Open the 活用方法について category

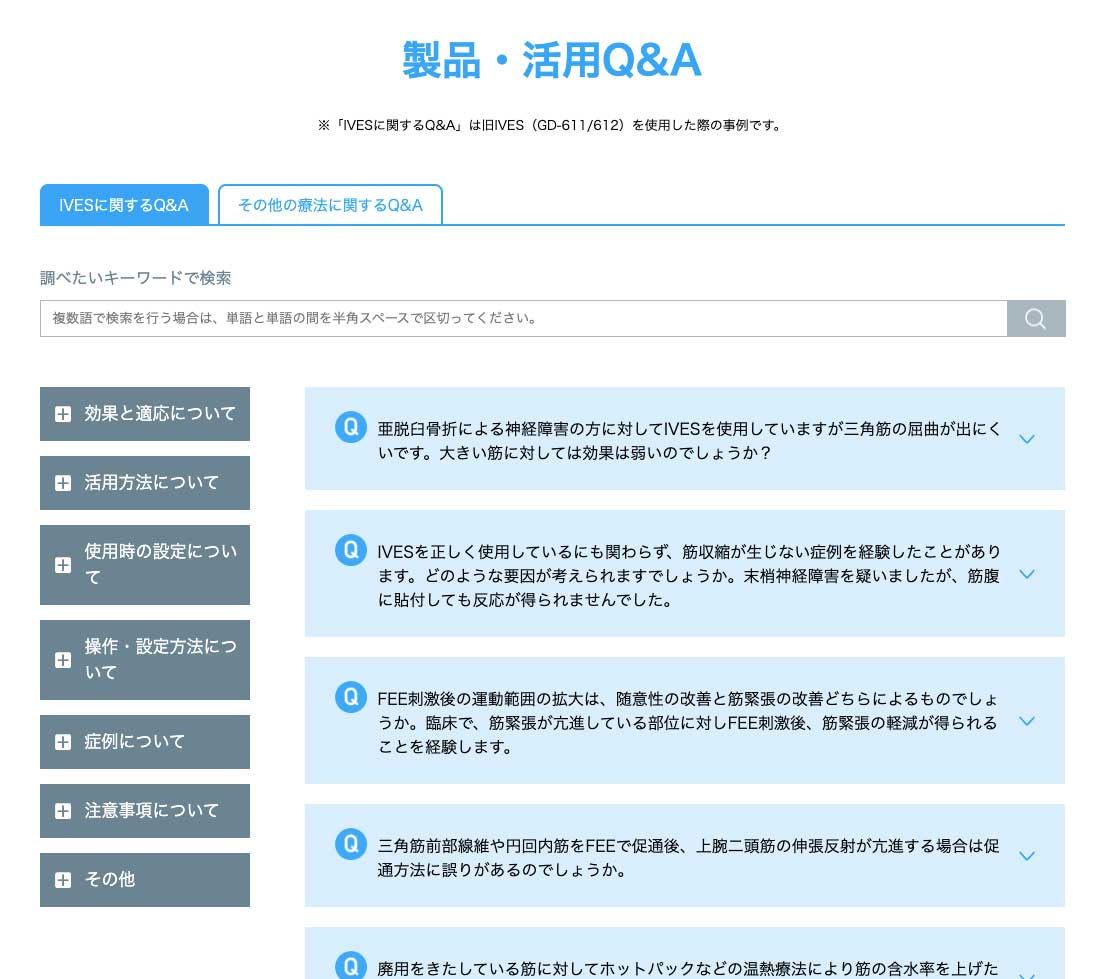tap(151, 483)
